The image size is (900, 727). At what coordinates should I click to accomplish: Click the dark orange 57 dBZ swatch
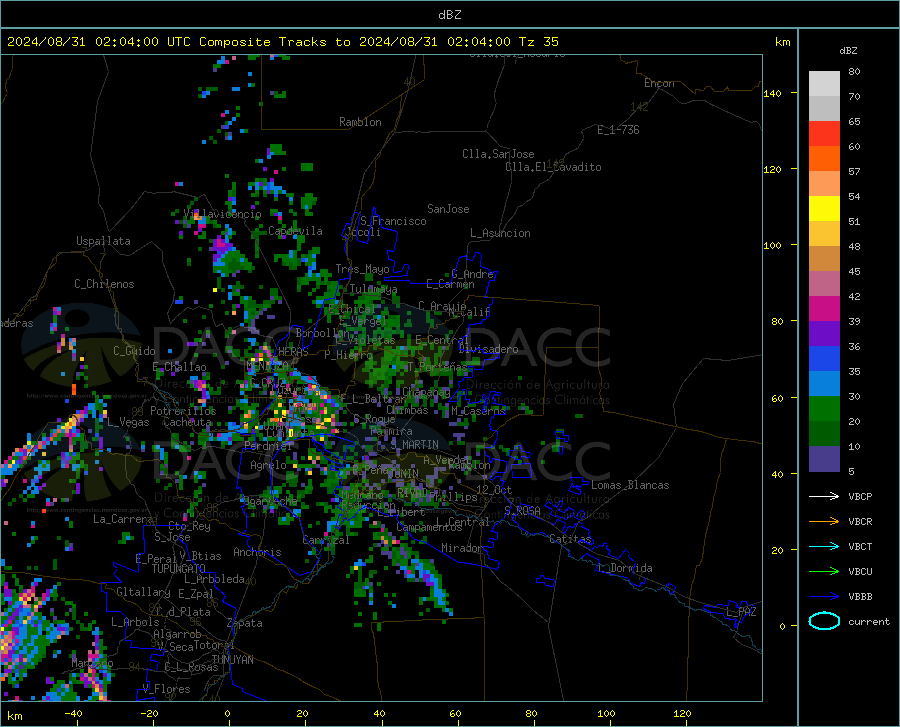pyautogui.click(x=824, y=159)
